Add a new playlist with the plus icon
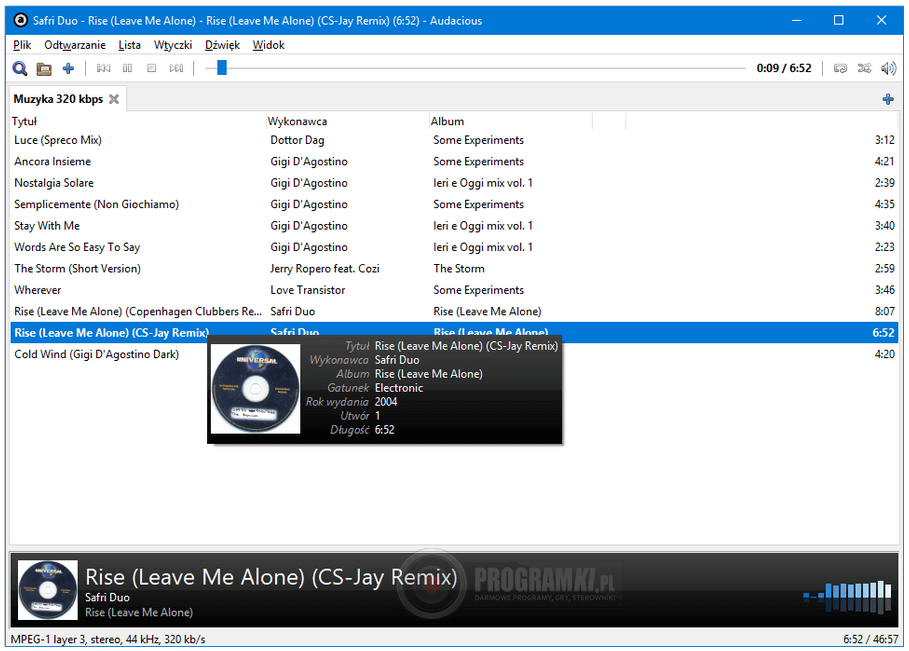The height and width of the screenshot is (651, 909). [888, 99]
